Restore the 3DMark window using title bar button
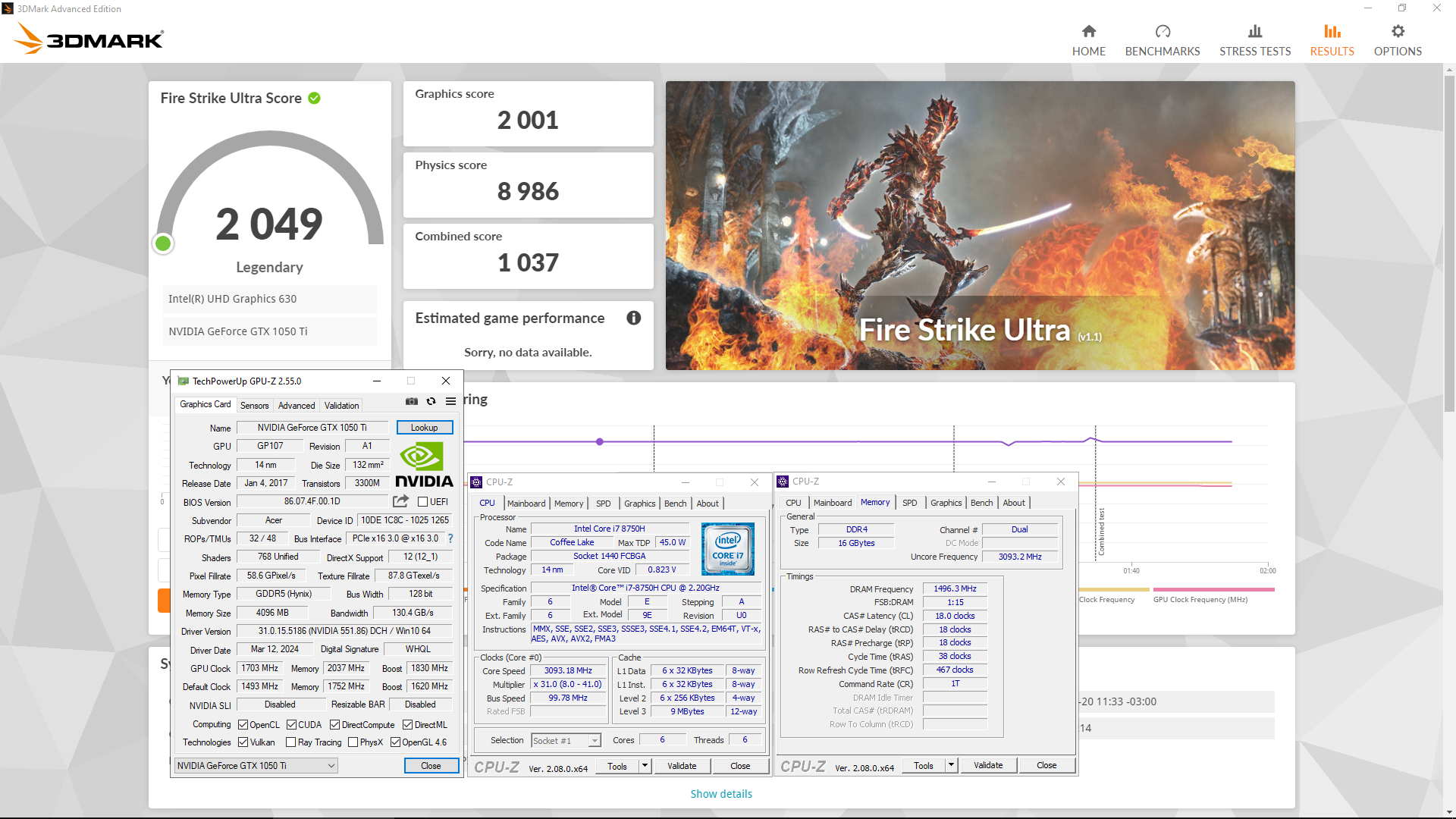1456x819 pixels. coord(1402,8)
